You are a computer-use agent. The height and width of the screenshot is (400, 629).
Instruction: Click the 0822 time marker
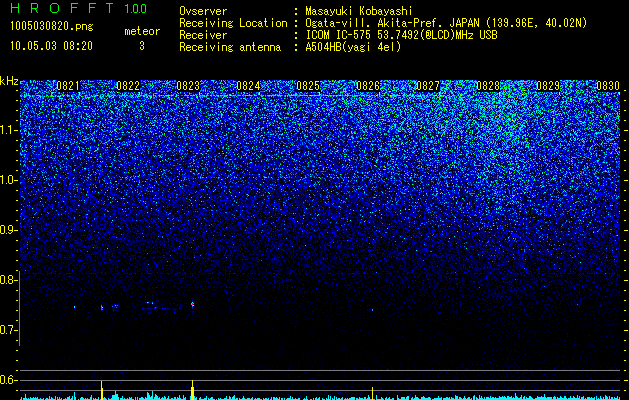click(x=128, y=86)
